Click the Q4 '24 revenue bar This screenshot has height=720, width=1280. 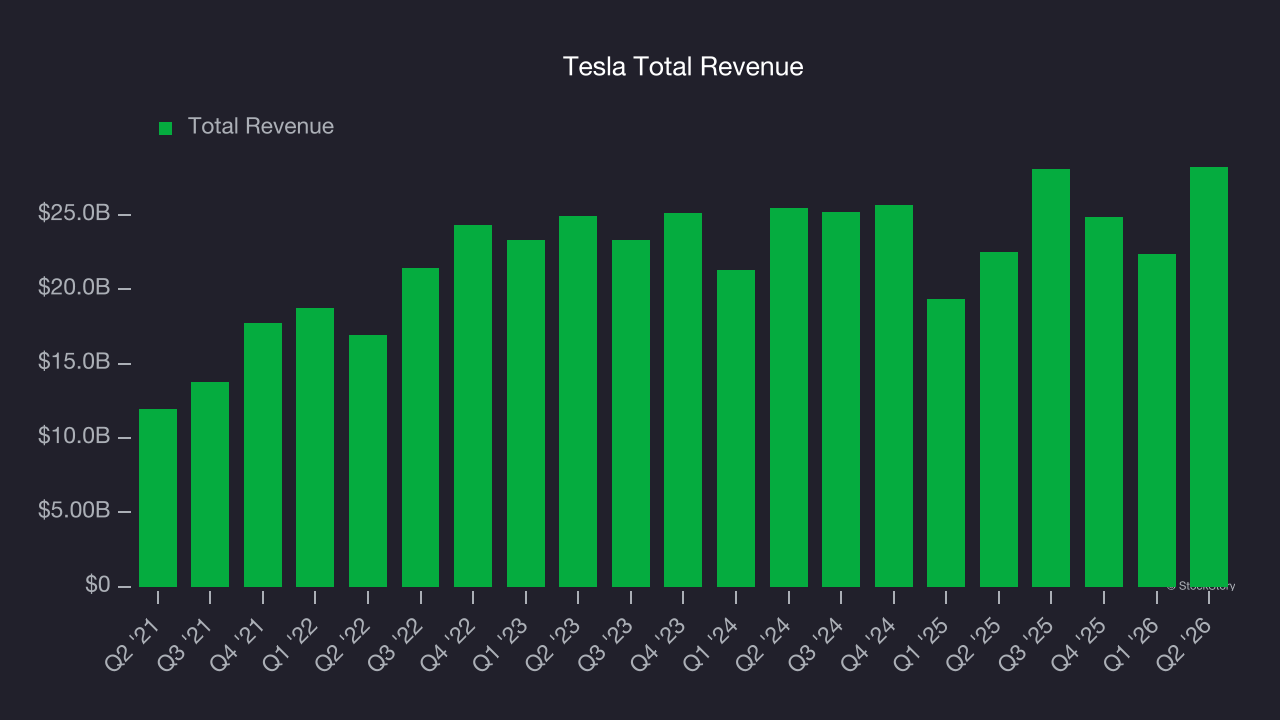(894, 396)
